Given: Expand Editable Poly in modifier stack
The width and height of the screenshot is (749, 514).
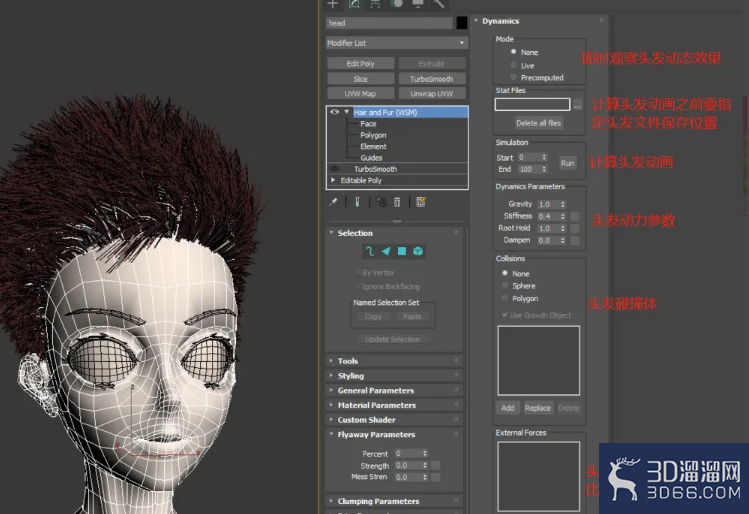Looking at the screenshot, I should (x=333, y=180).
